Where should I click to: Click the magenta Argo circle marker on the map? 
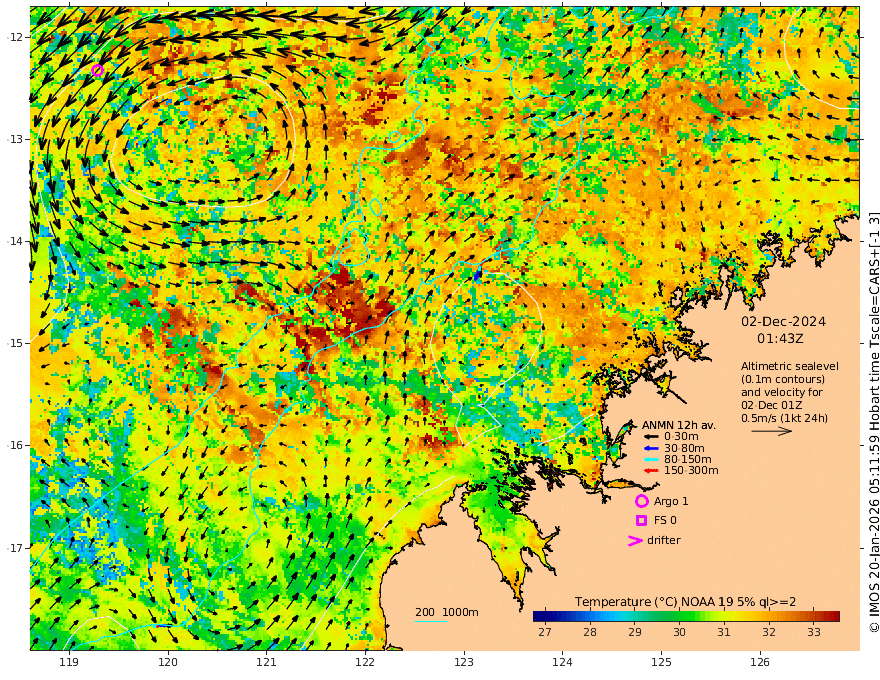98,71
